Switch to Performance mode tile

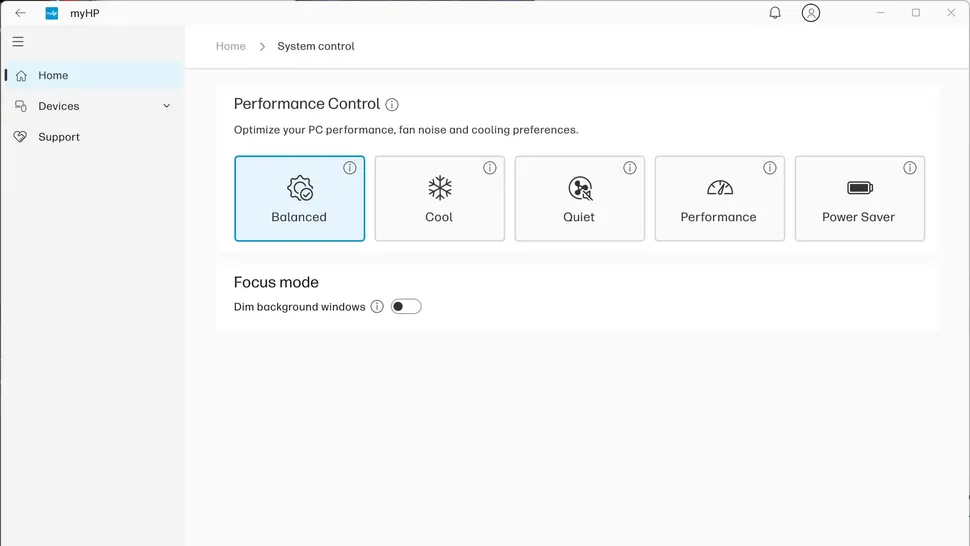(x=719, y=199)
